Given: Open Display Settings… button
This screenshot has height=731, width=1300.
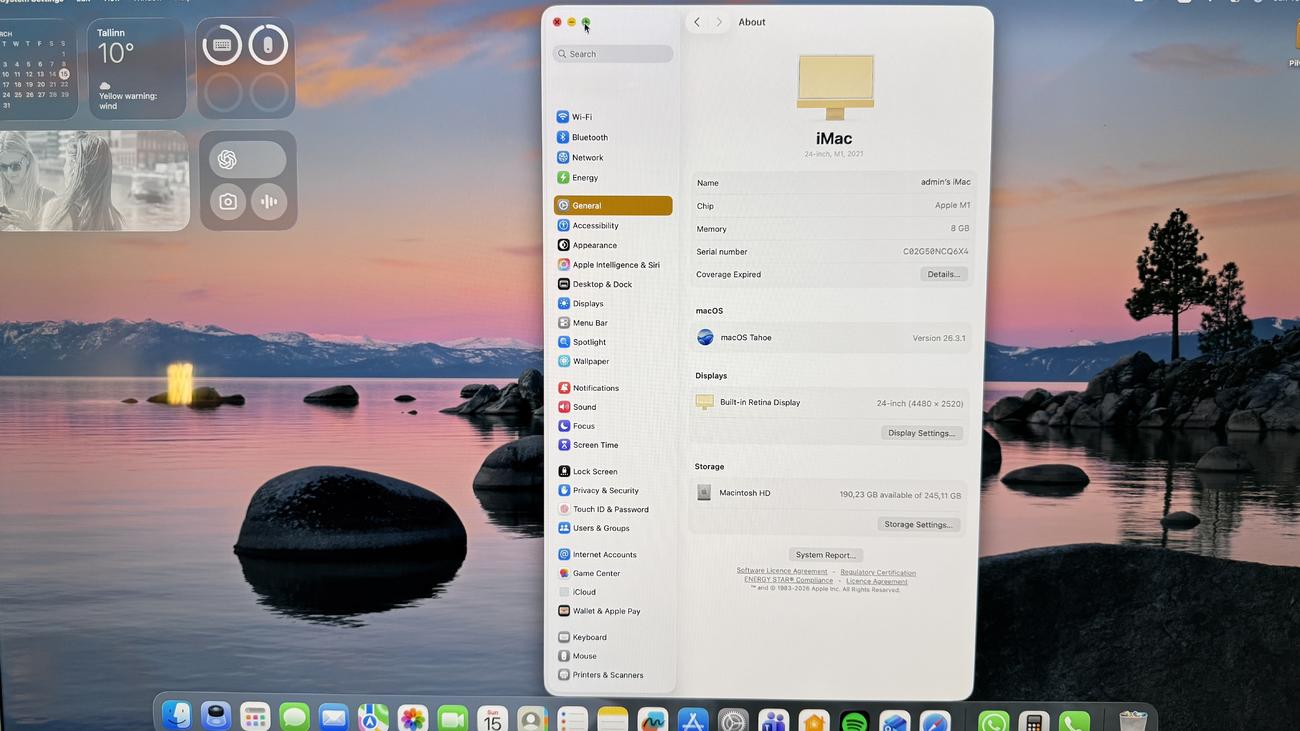Looking at the screenshot, I should coord(922,433).
